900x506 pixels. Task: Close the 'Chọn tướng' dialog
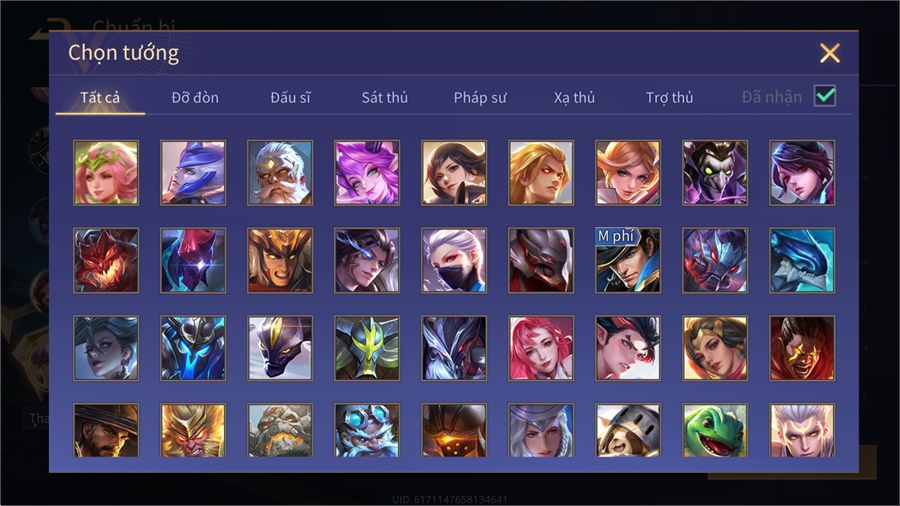click(x=829, y=53)
